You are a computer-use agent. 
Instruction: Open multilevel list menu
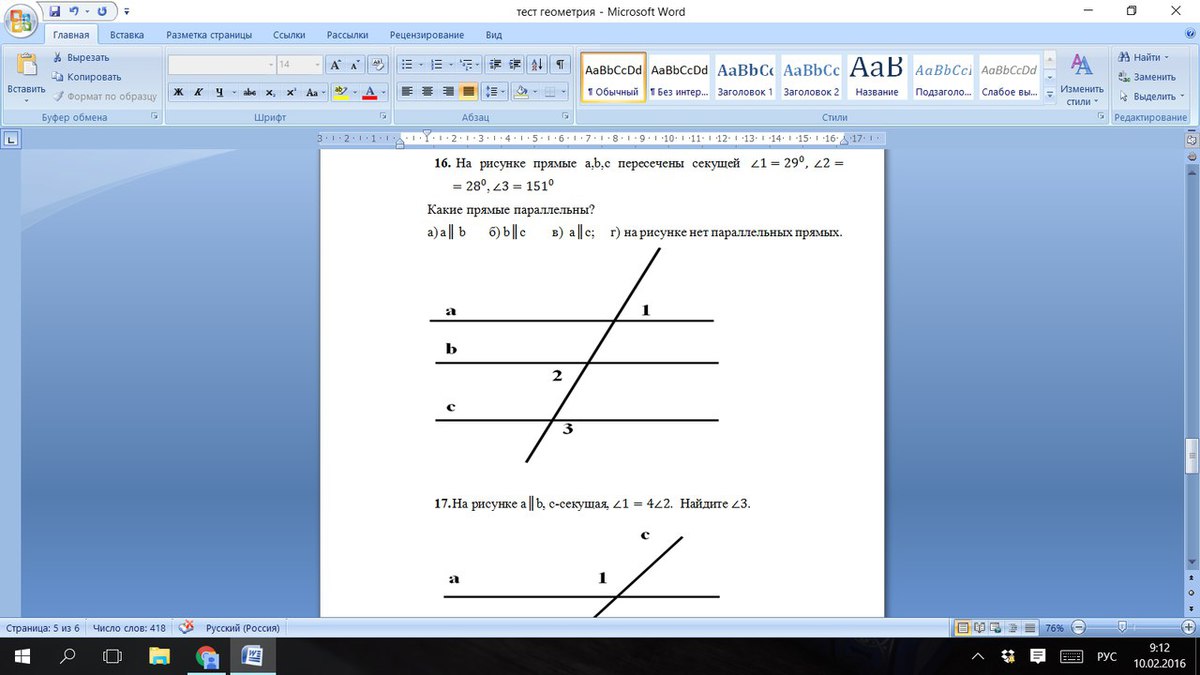(x=467, y=64)
